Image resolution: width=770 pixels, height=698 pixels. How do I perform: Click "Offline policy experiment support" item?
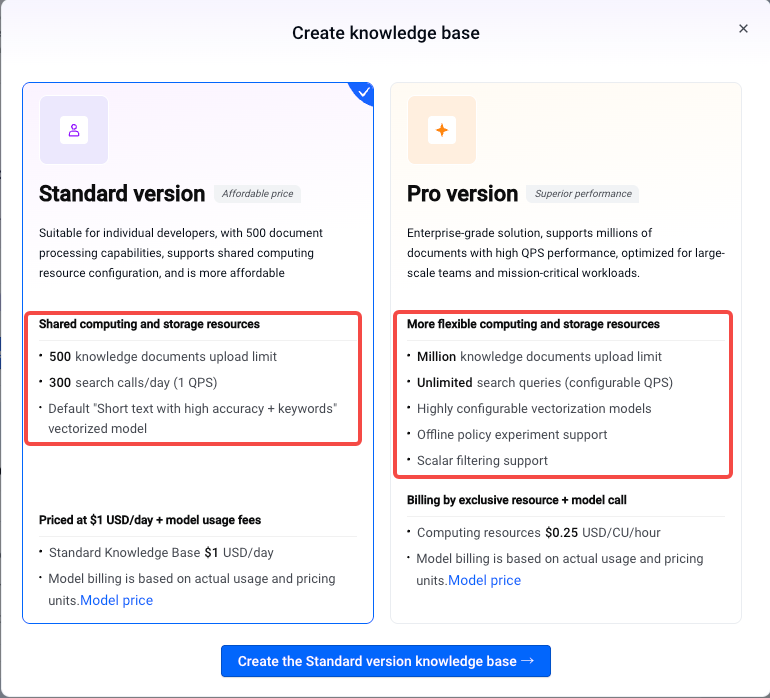pyautogui.click(x=512, y=434)
